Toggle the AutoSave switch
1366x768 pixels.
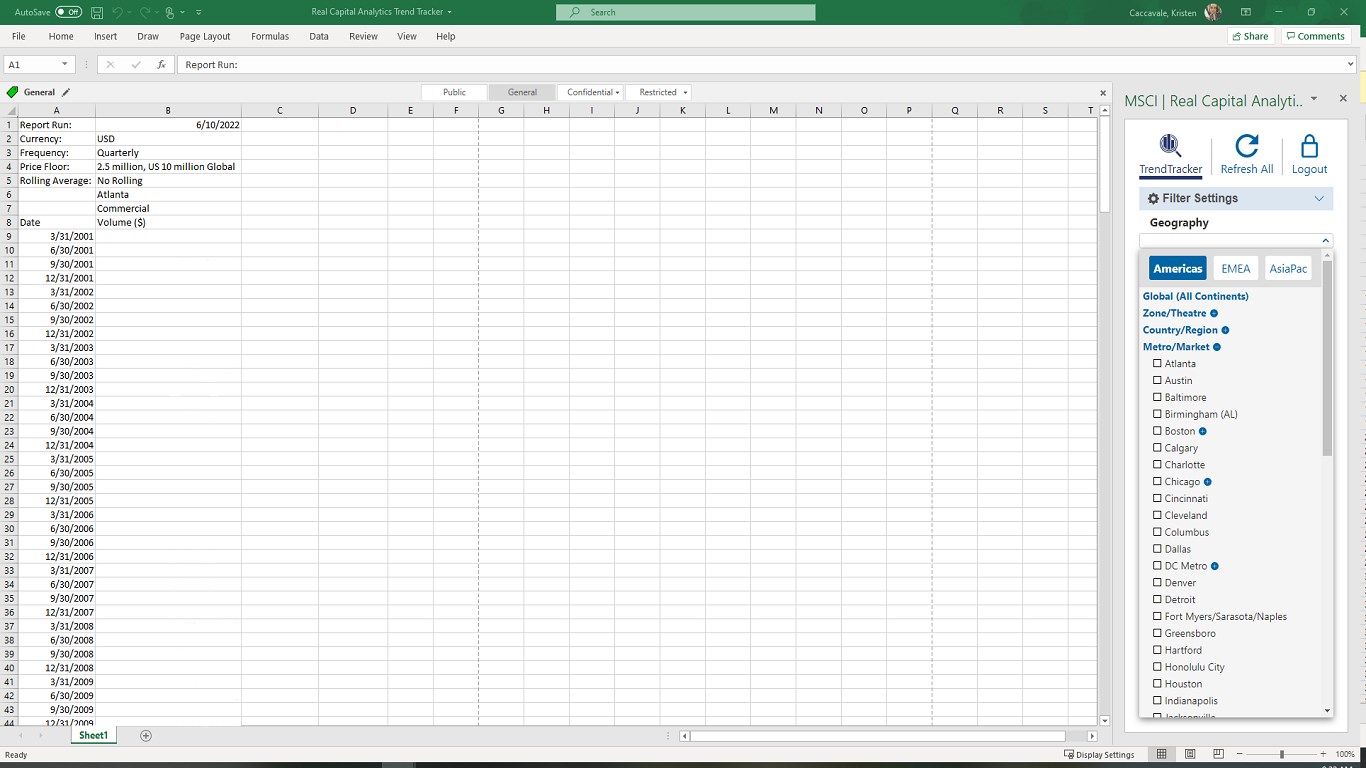tap(68, 12)
